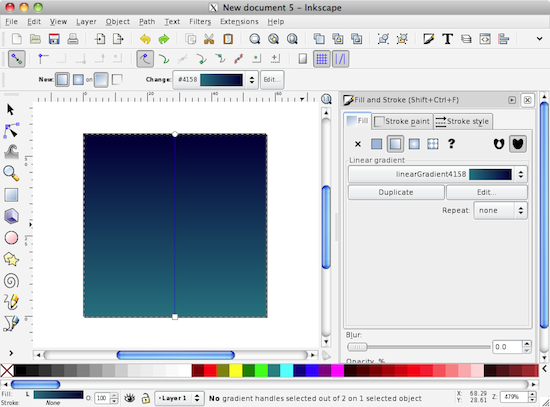Undo the last action

145,39
